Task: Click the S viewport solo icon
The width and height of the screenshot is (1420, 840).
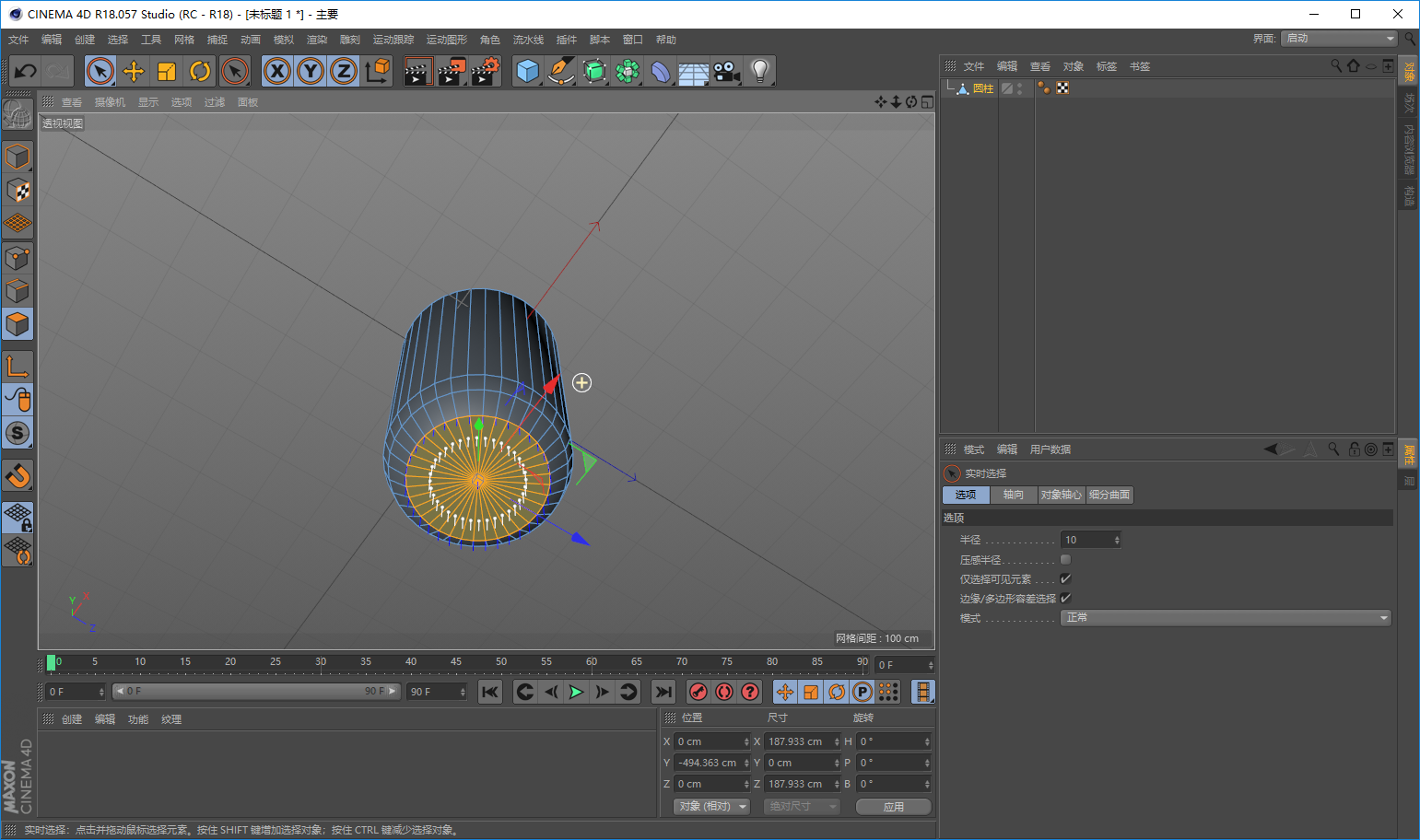Action: pyautogui.click(x=18, y=433)
